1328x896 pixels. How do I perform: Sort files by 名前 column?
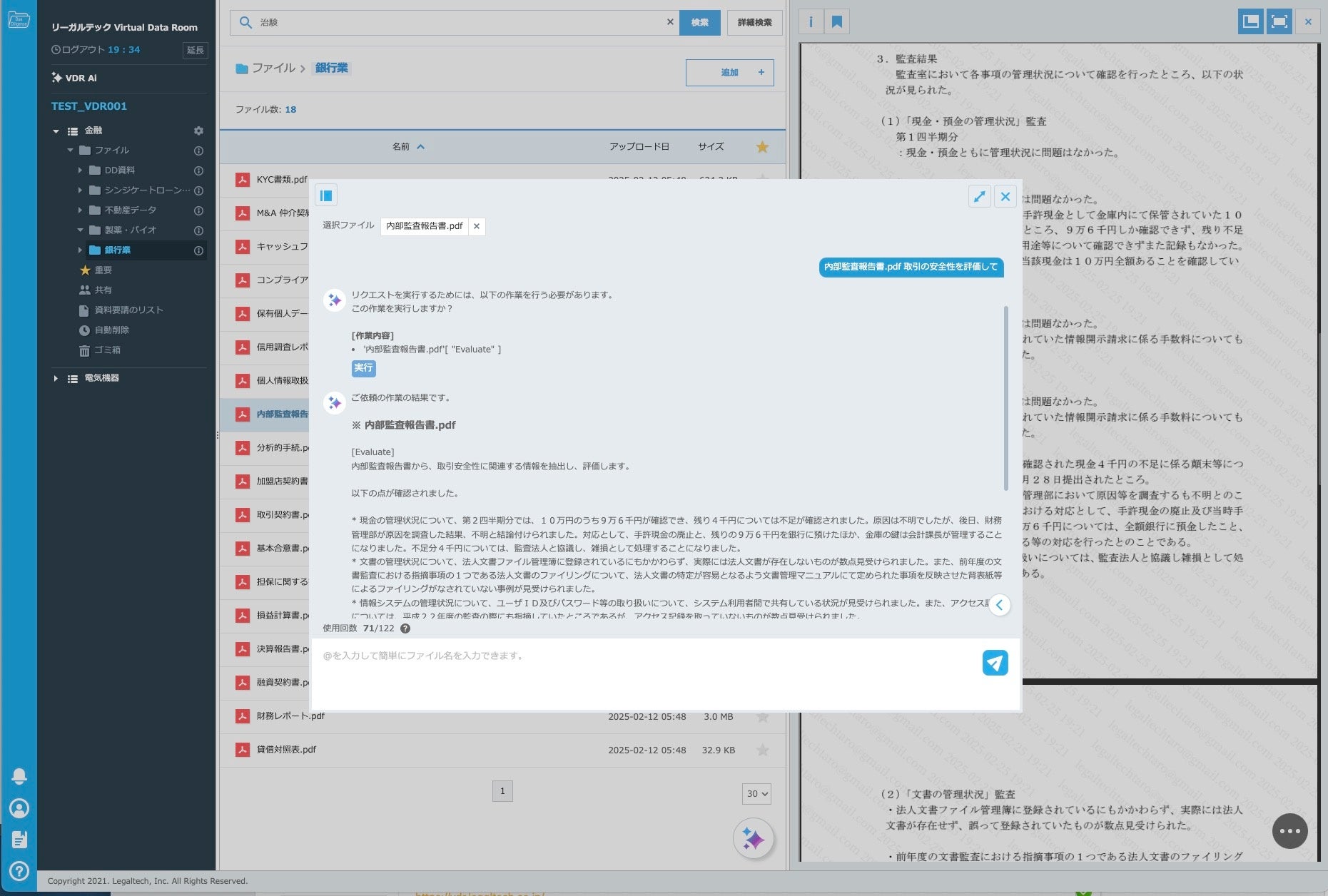[407, 147]
